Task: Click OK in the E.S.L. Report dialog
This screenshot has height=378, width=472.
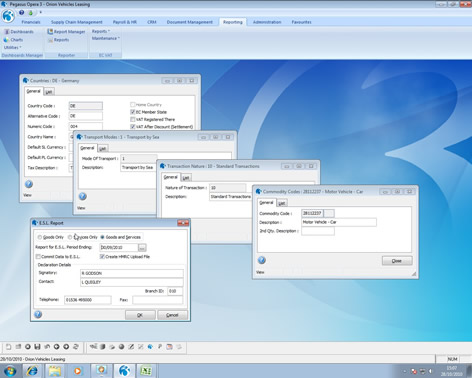Action: (x=140, y=315)
